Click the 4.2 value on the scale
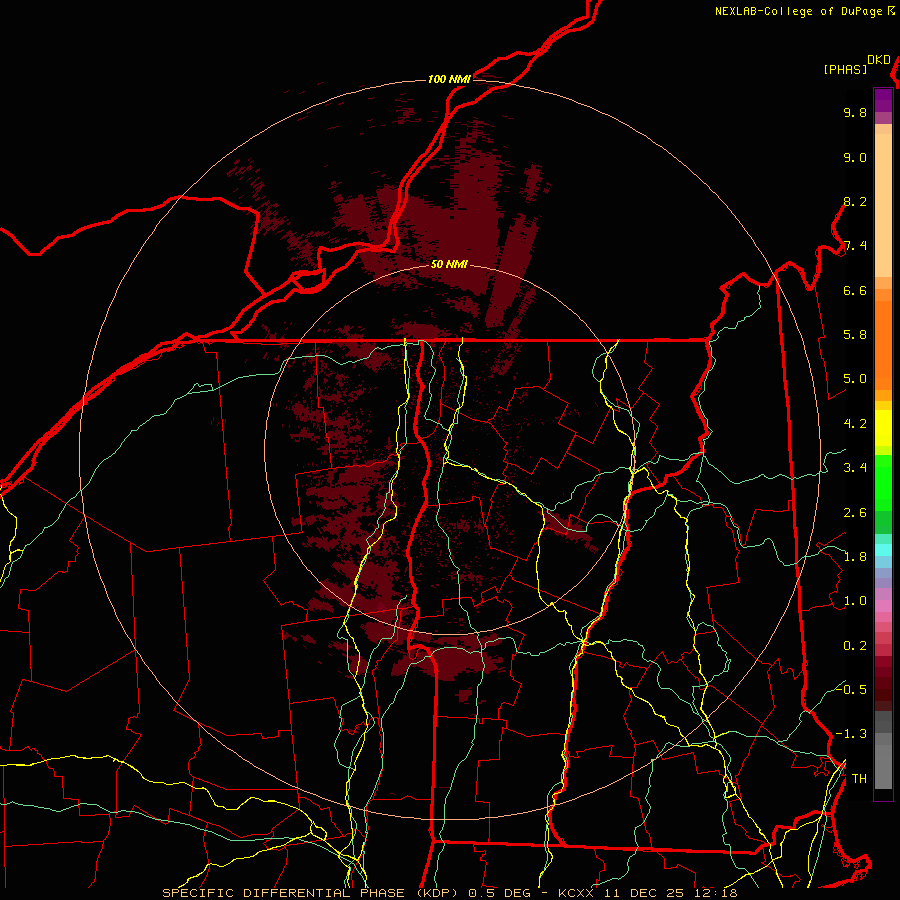Image resolution: width=900 pixels, height=900 pixels. (855, 424)
